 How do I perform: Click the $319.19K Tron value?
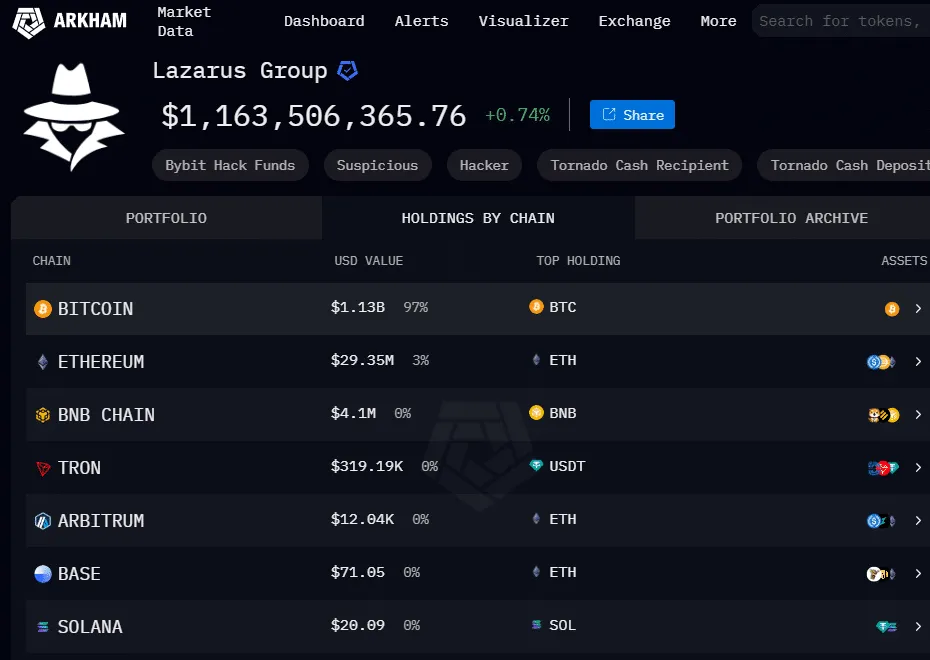(367, 466)
